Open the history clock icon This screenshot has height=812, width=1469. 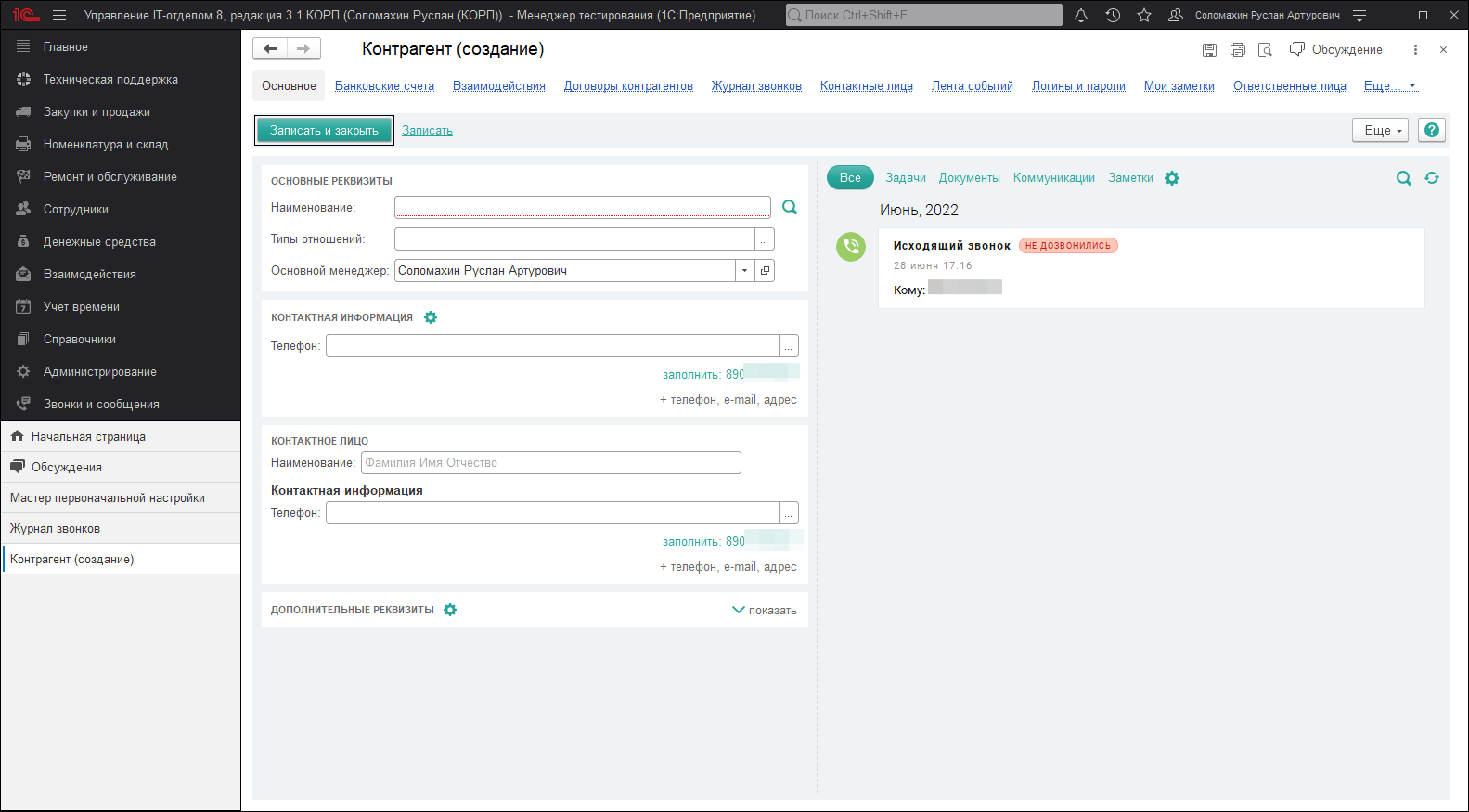click(1113, 15)
